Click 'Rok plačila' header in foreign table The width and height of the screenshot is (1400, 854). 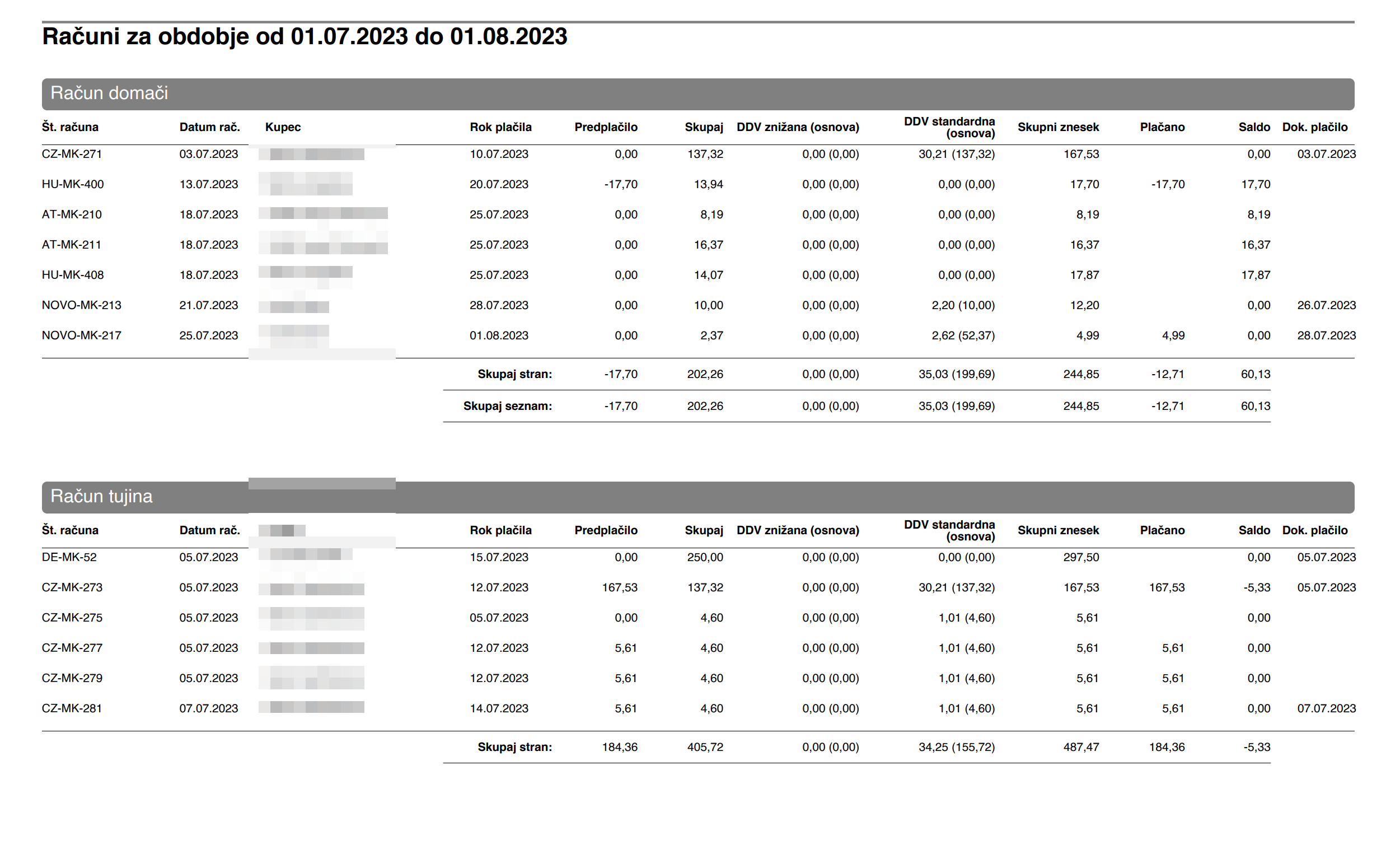tap(500, 530)
